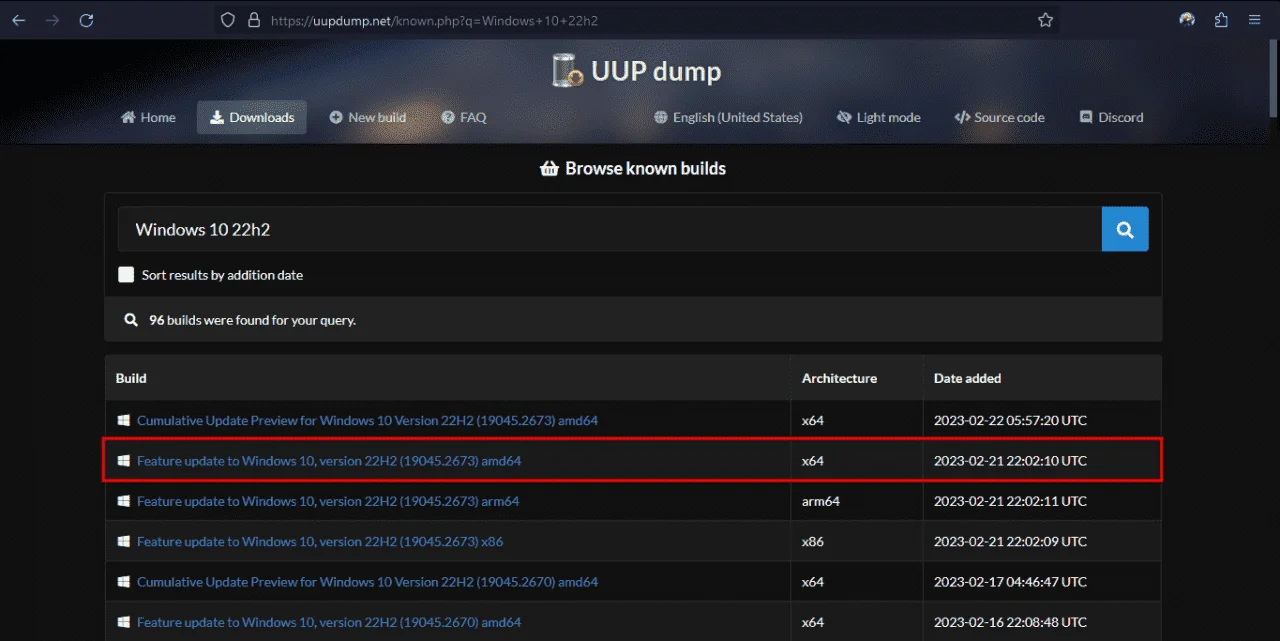The width and height of the screenshot is (1280, 641).
Task: Select date 2023-02-22 05:57:20 UTC
Action: (x=1010, y=420)
